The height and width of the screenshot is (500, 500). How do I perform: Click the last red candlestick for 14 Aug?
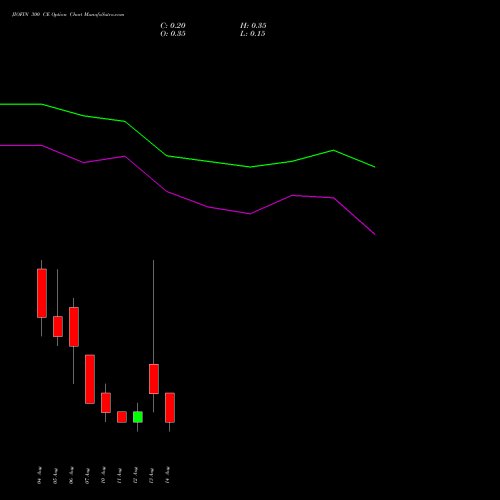pos(170,407)
